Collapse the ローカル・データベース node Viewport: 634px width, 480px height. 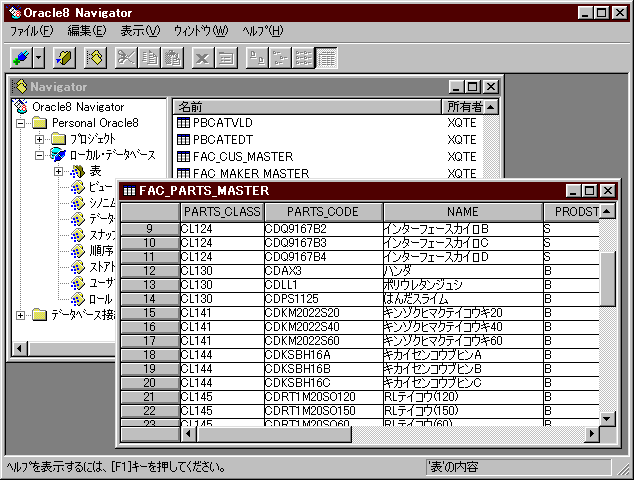coord(39,155)
